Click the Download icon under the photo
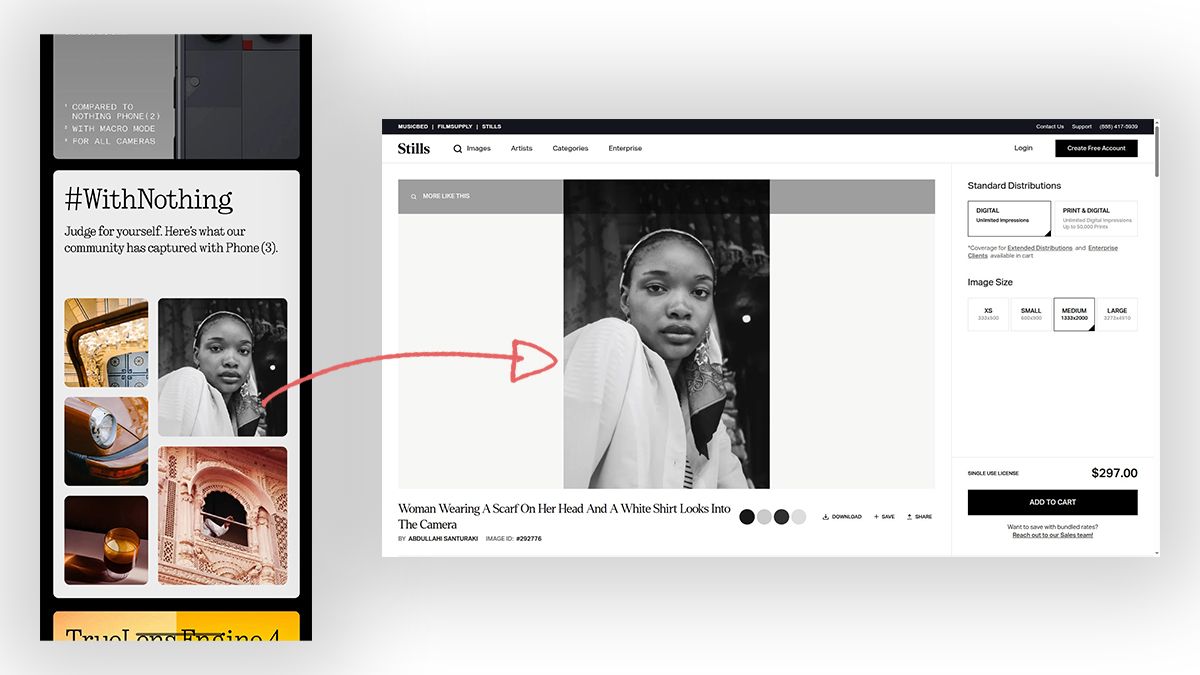The image size is (1200, 675). pyautogui.click(x=826, y=517)
